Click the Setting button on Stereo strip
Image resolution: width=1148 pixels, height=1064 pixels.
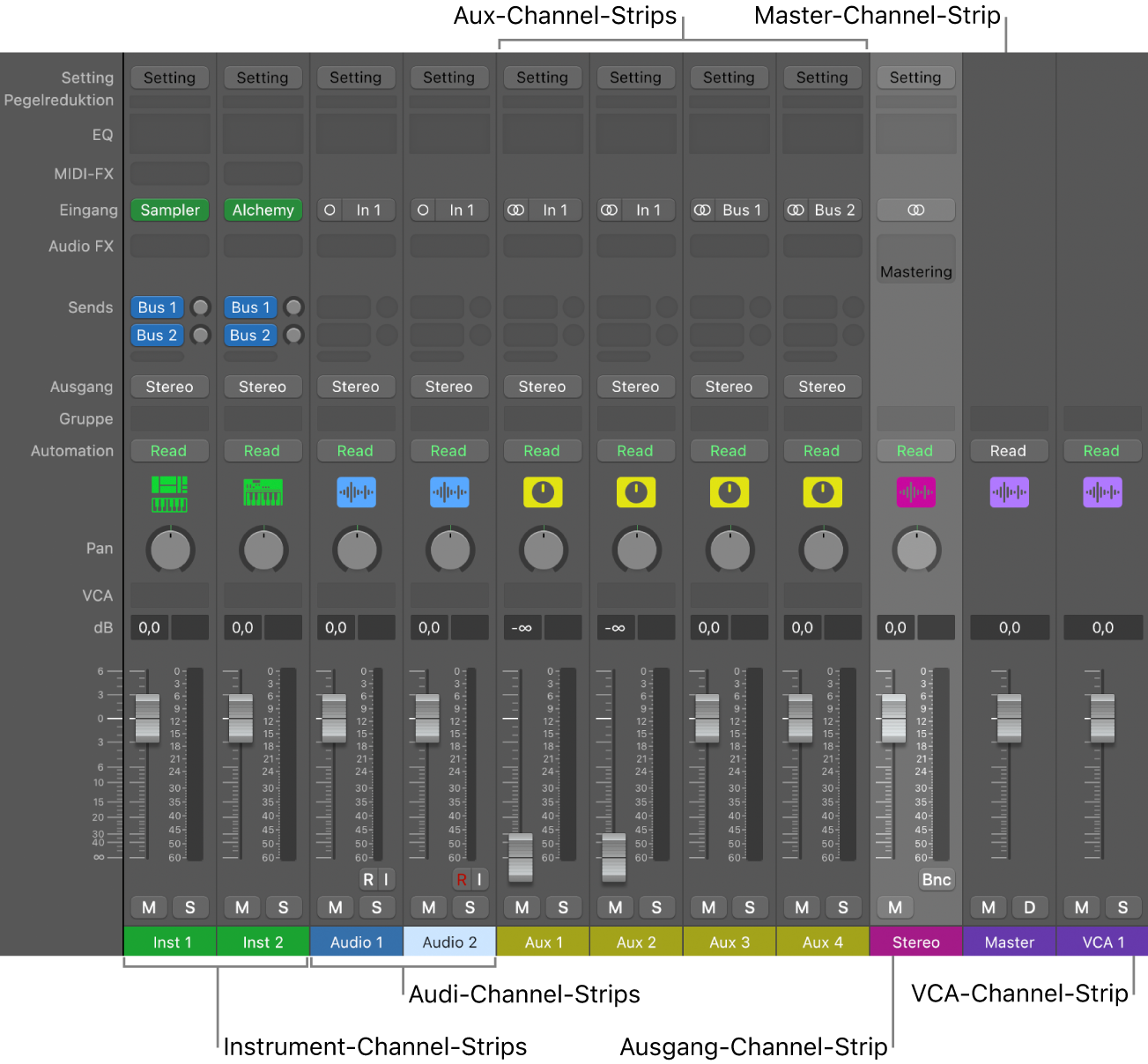916,78
